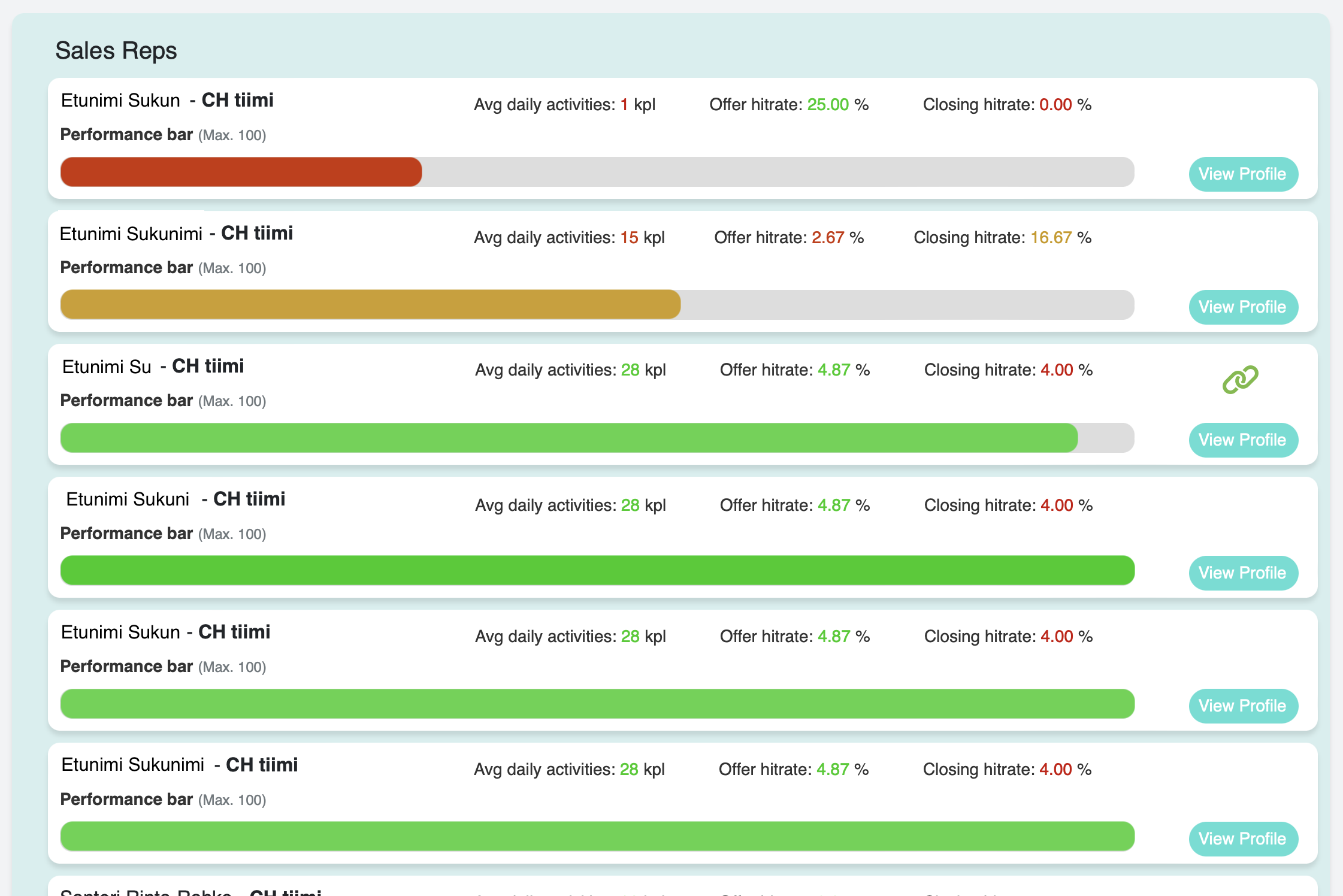This screenshot has width=1343, height=896.
Task: Click the 16.67 % closing hitrate value
Action: 1051,238
